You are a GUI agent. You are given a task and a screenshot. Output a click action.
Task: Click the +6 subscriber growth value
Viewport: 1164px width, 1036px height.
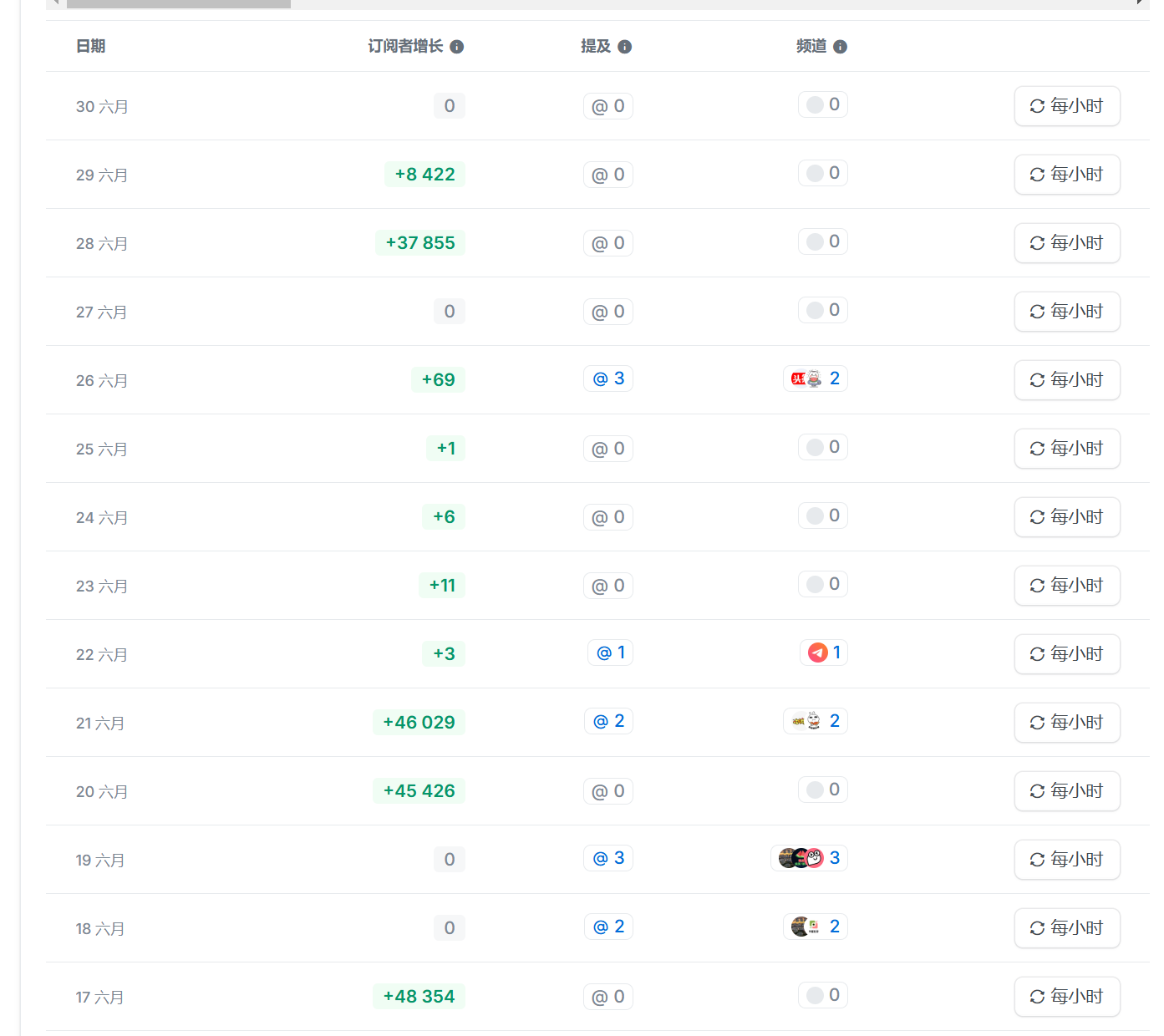coord(444,517)
